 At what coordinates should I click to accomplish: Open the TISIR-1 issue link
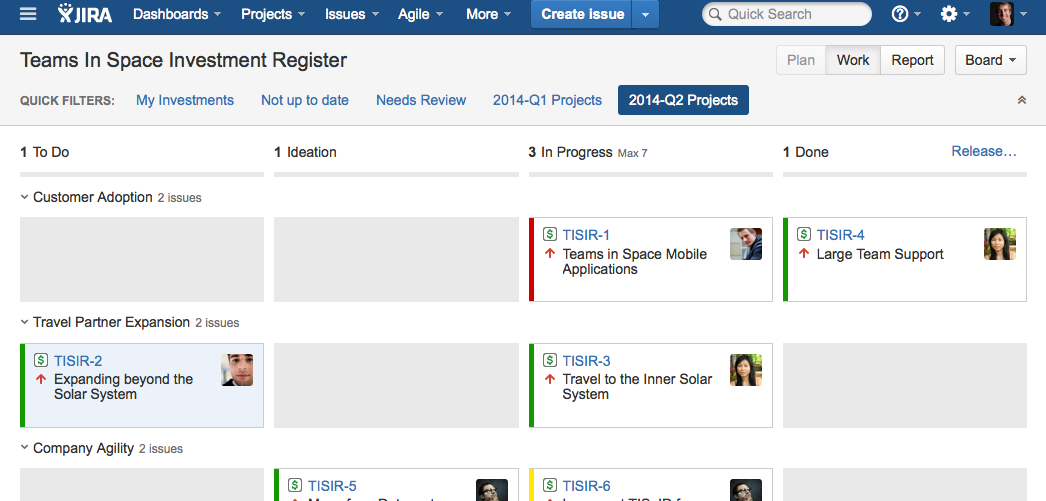(586, 235)
